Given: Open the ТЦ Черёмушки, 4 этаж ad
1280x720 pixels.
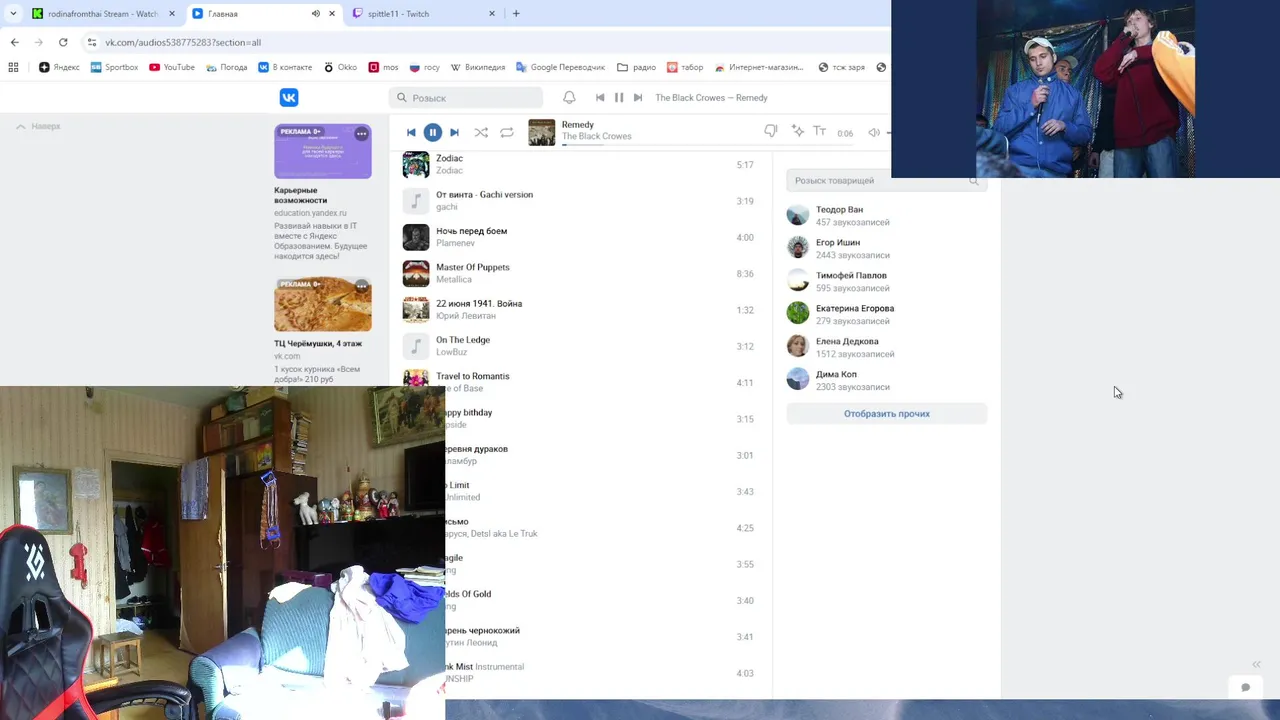Looking at the screenshot, I should tap(318, 343).
